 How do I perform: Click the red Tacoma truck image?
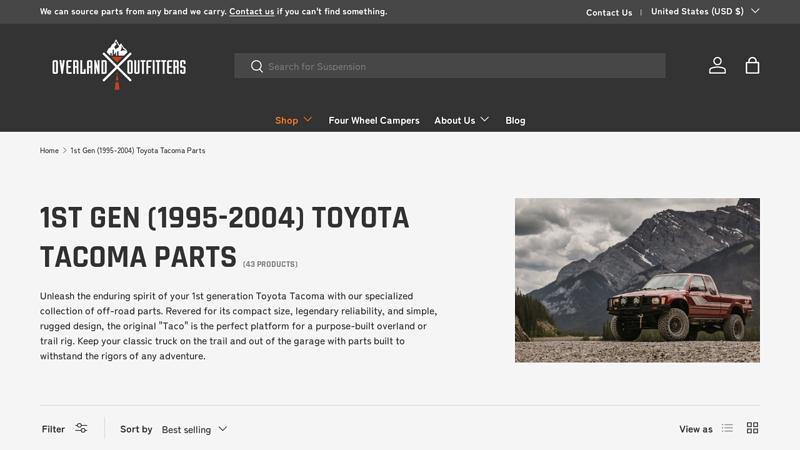point(637,280)
